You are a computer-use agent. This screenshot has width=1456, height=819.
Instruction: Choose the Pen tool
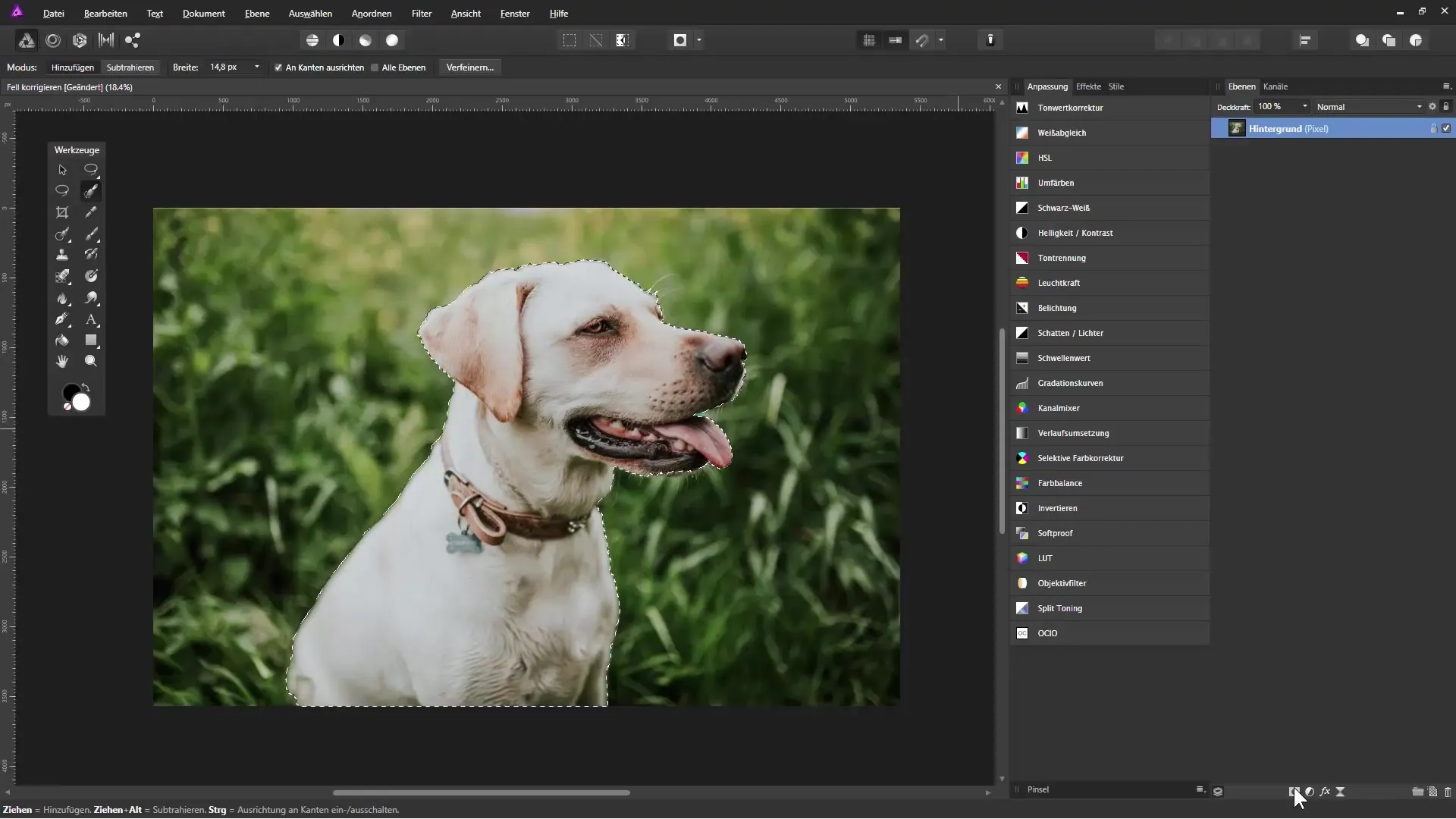point(62,319)
